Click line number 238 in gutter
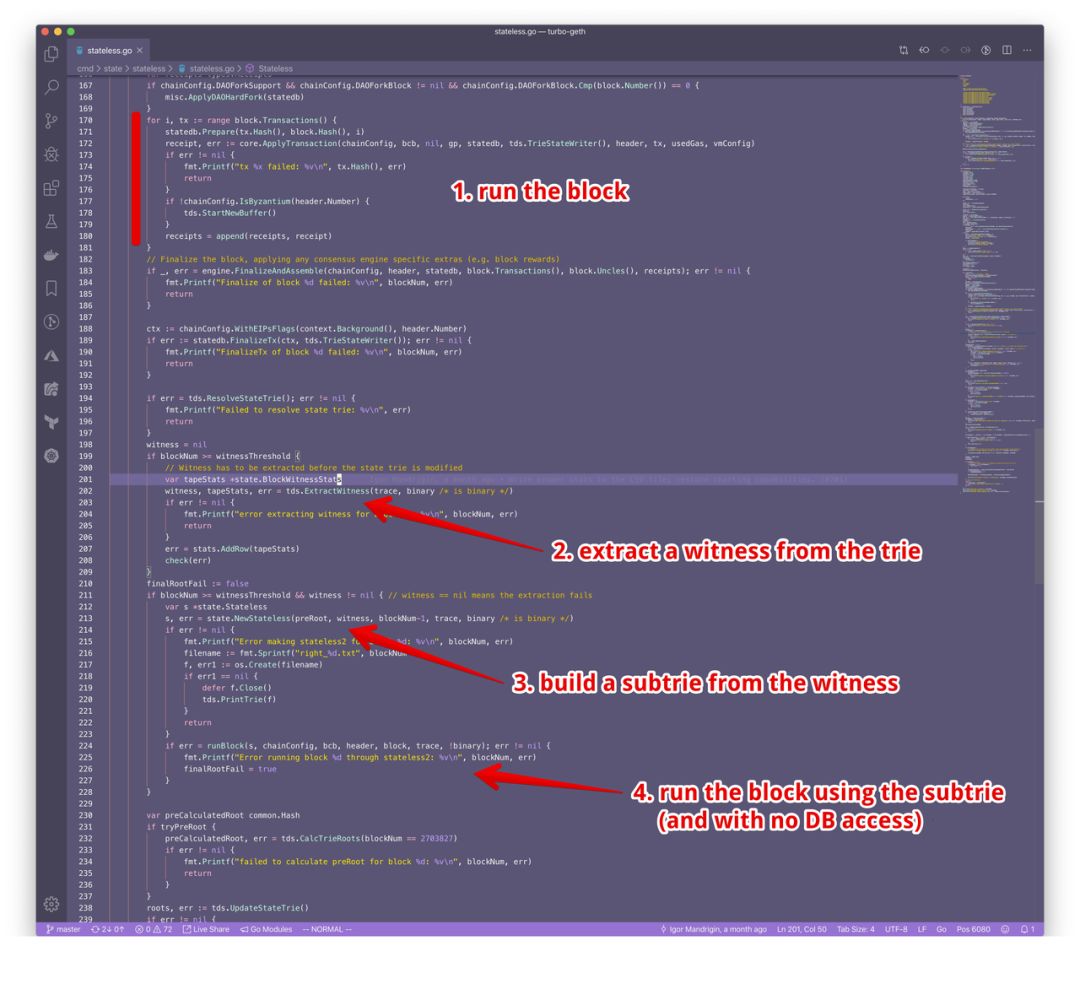The height and width of the screenshot is (984, 1080). (x=85, y=908)
